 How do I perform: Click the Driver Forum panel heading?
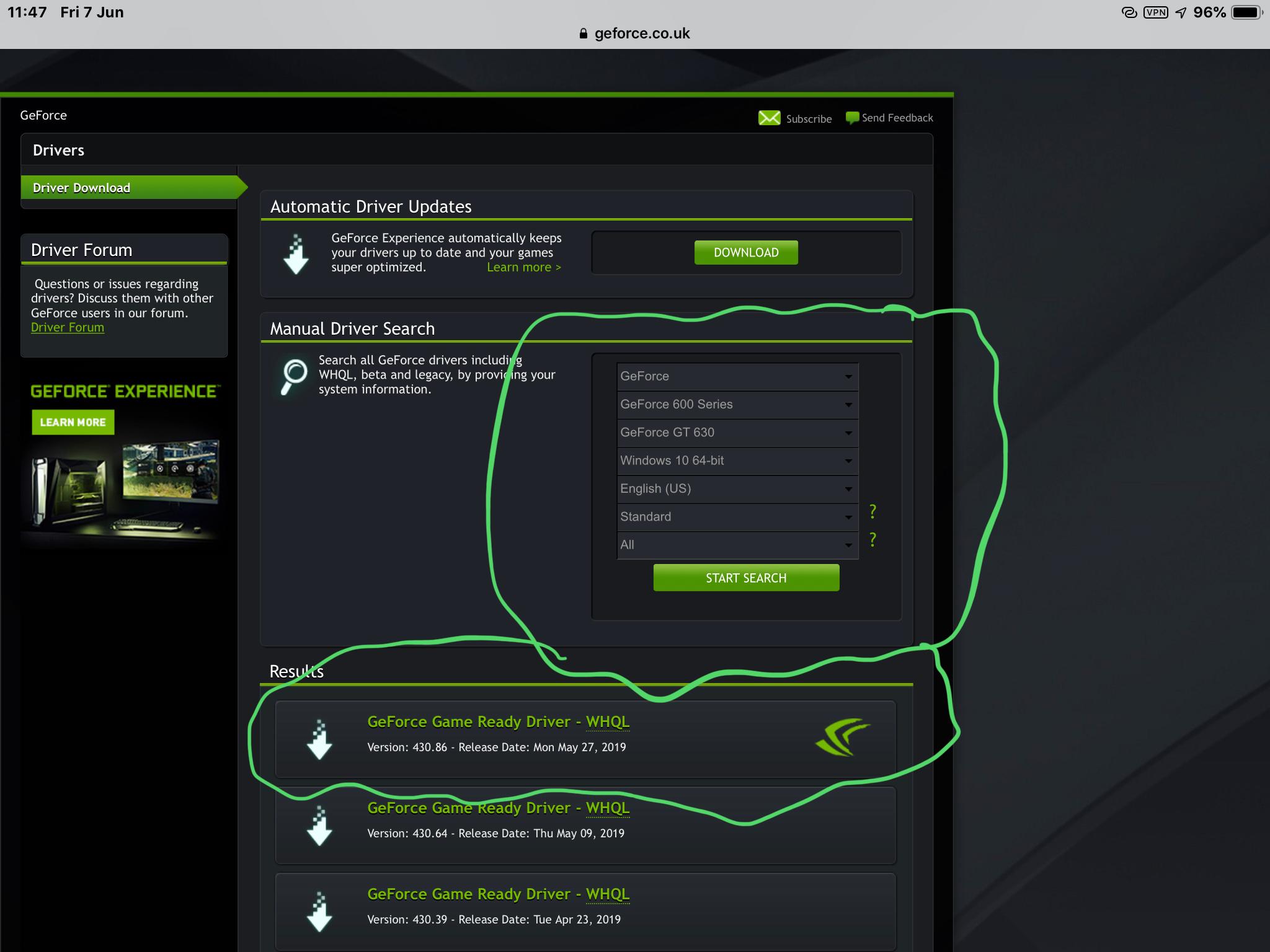[81, 250]
